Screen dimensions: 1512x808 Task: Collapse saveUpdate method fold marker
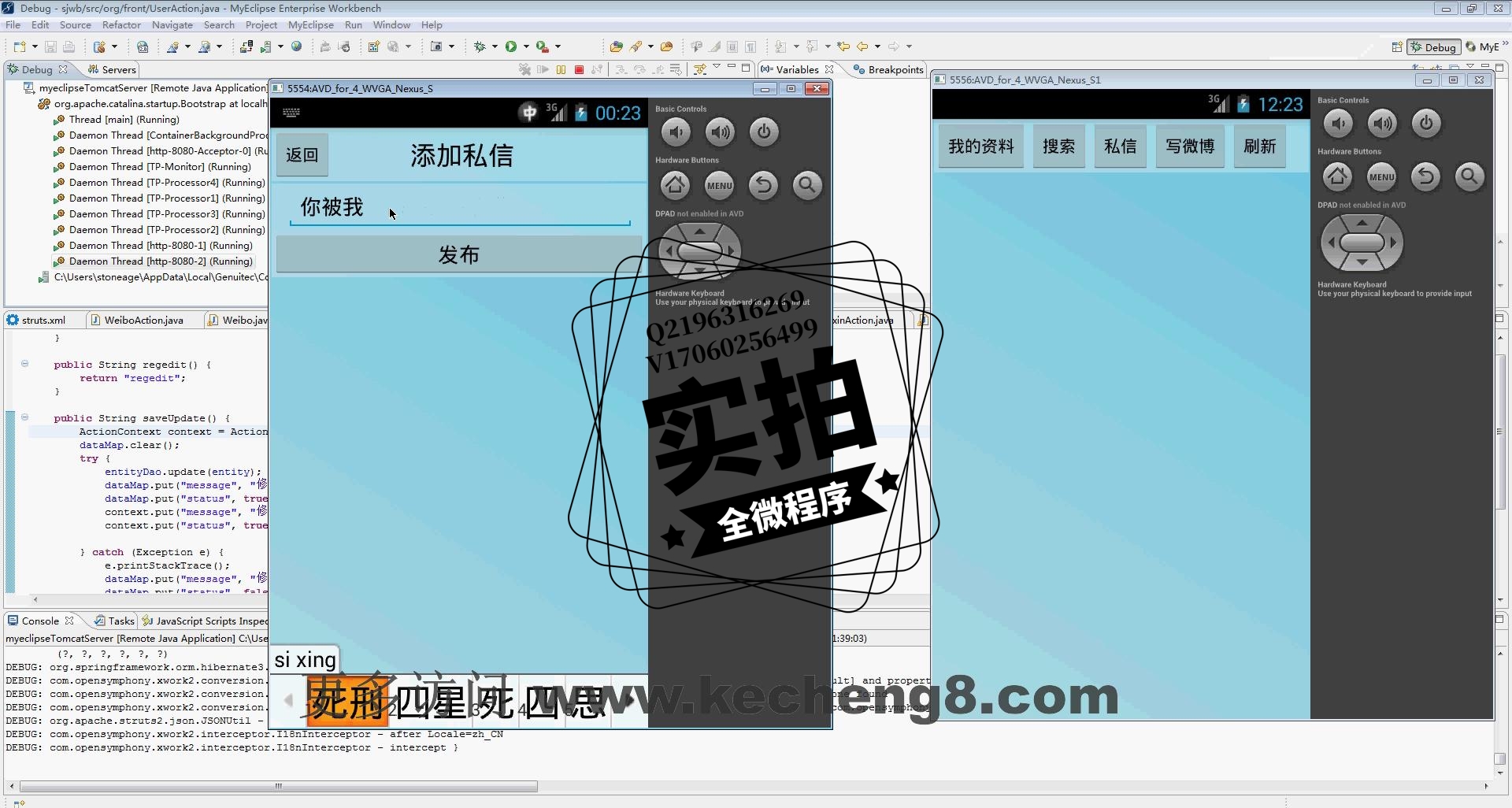coord(24,417)
